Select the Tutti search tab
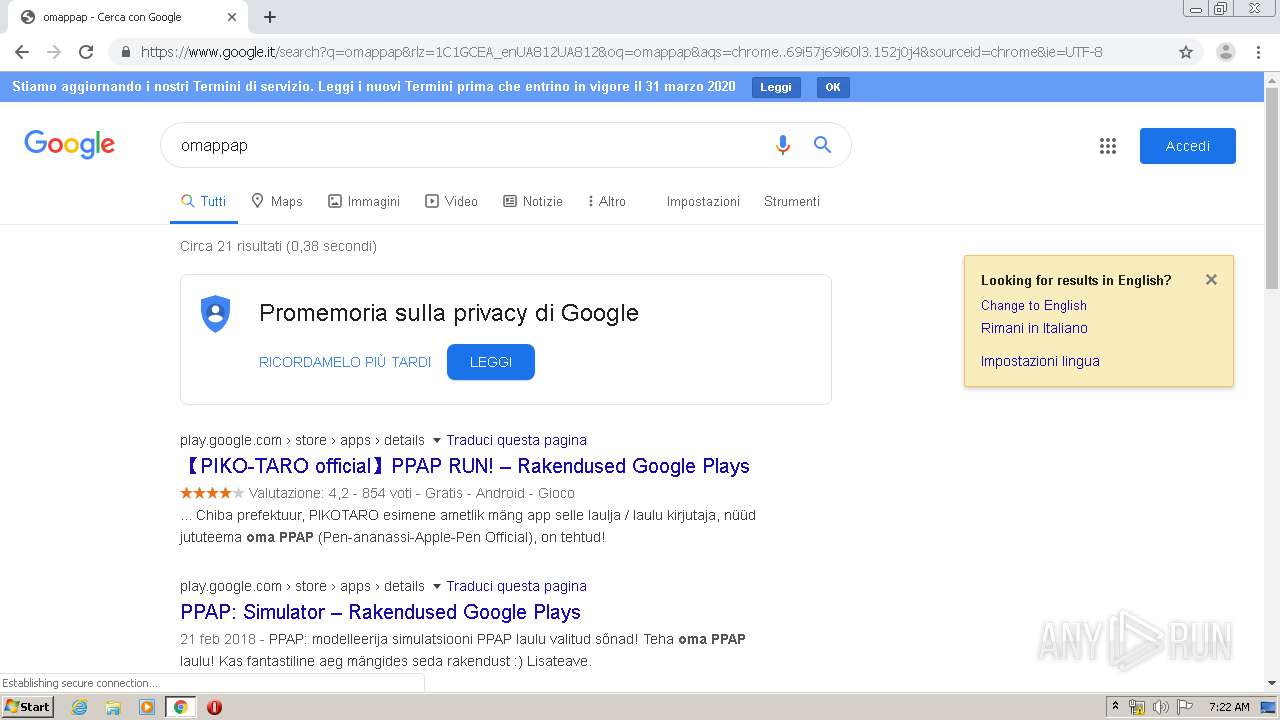 (x=204, y=201)
